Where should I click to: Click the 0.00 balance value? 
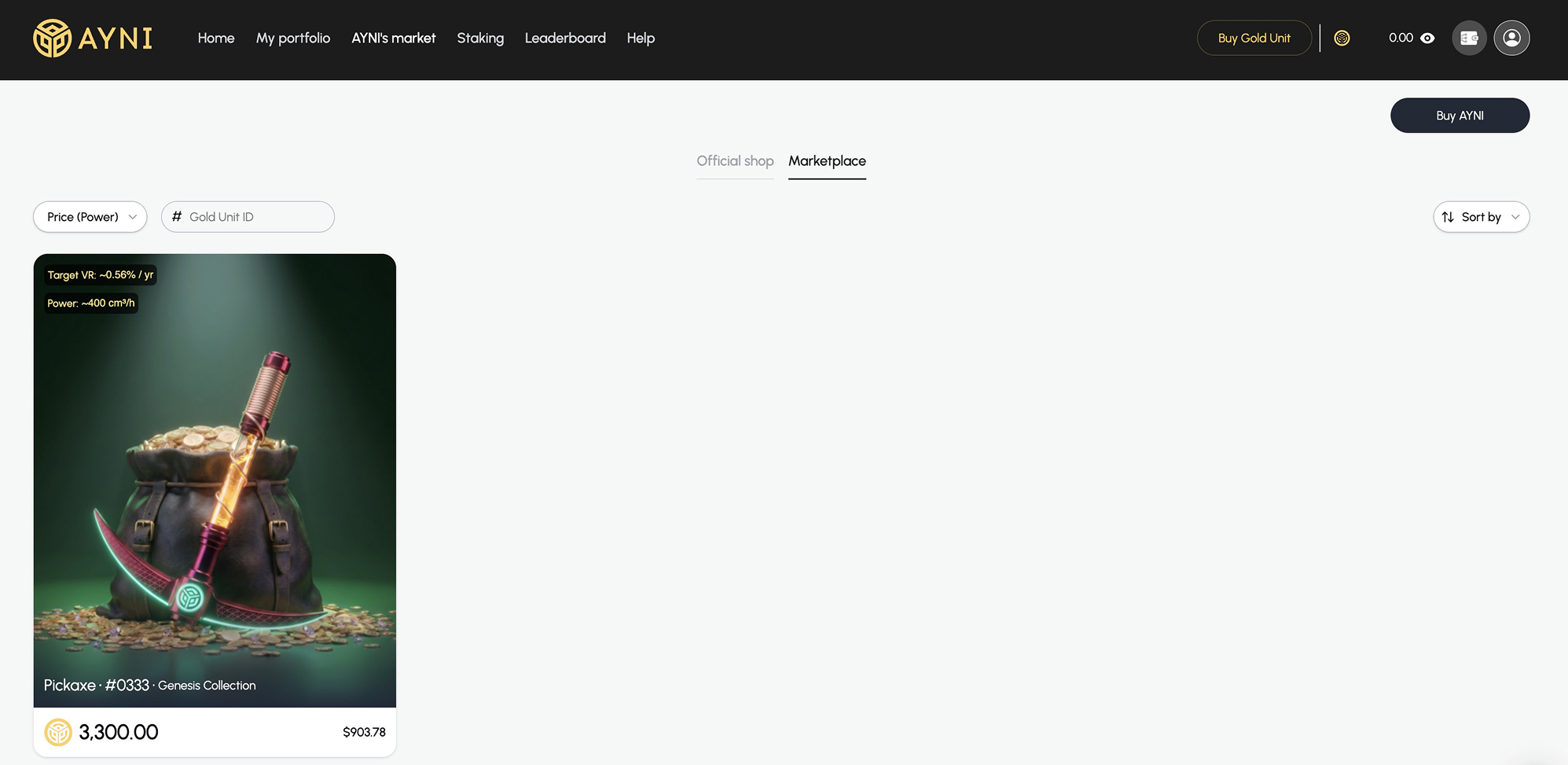point(1401,38)
